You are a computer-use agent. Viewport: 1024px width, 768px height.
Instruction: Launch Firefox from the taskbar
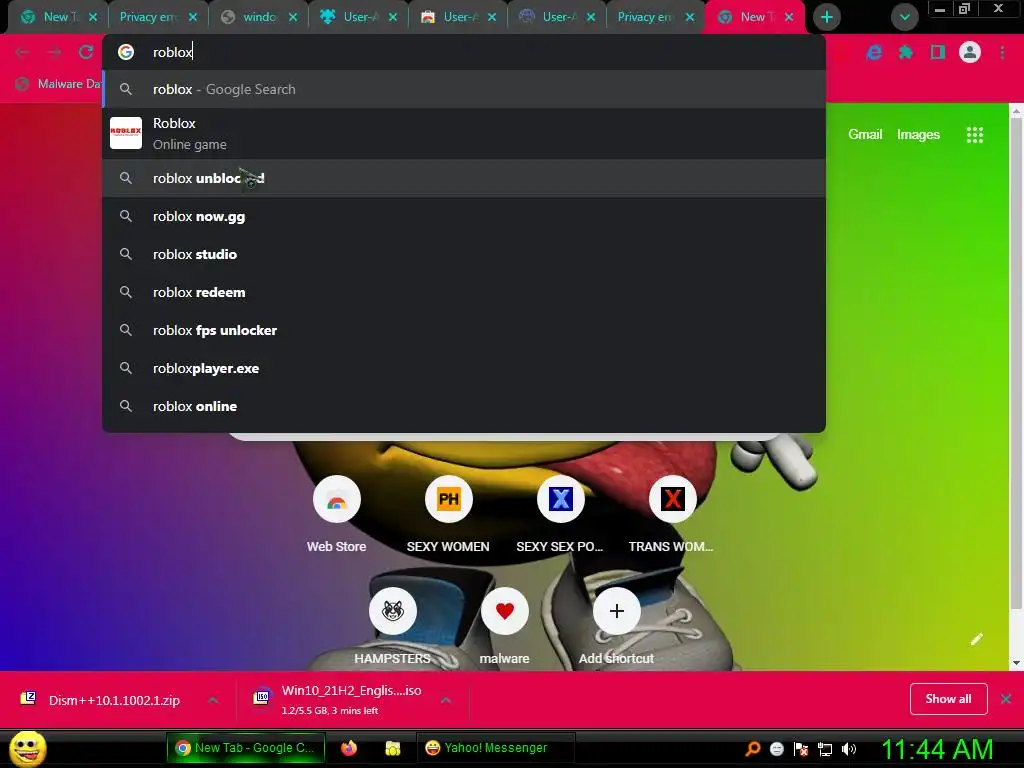(349, 748)
